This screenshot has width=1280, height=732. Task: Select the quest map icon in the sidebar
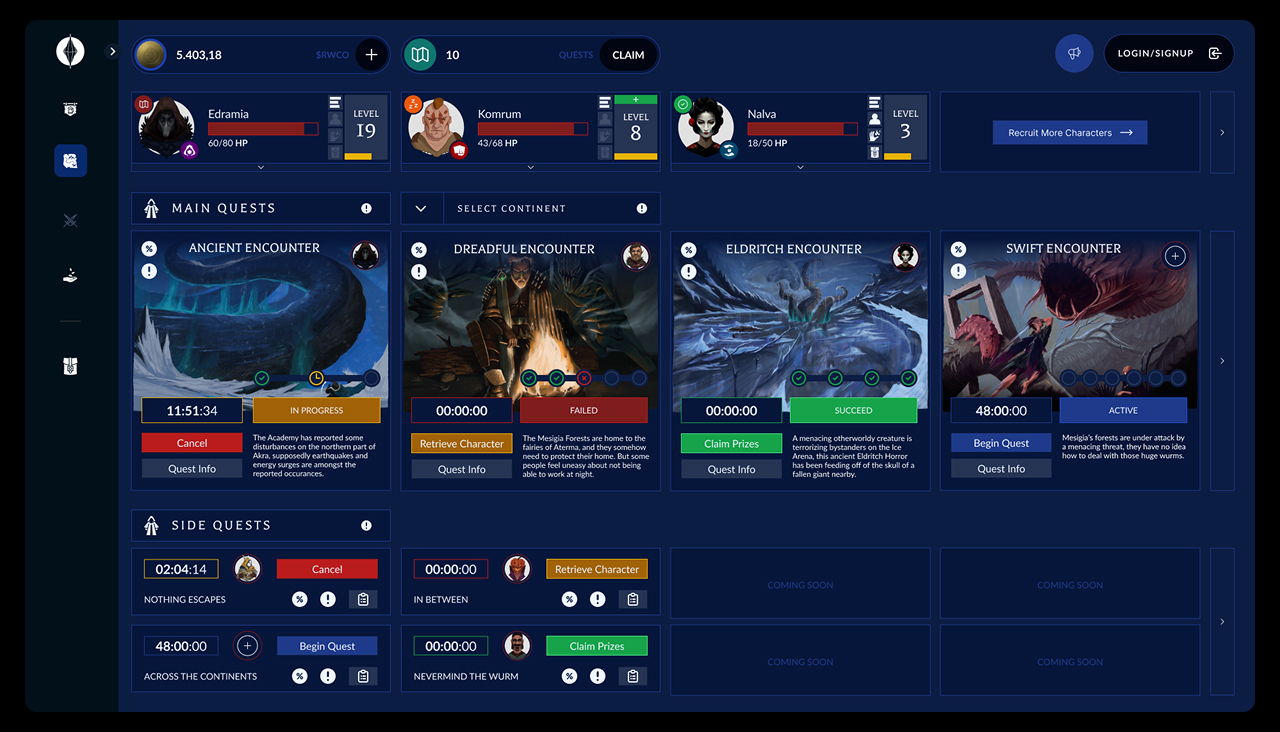tap(70, 160)
